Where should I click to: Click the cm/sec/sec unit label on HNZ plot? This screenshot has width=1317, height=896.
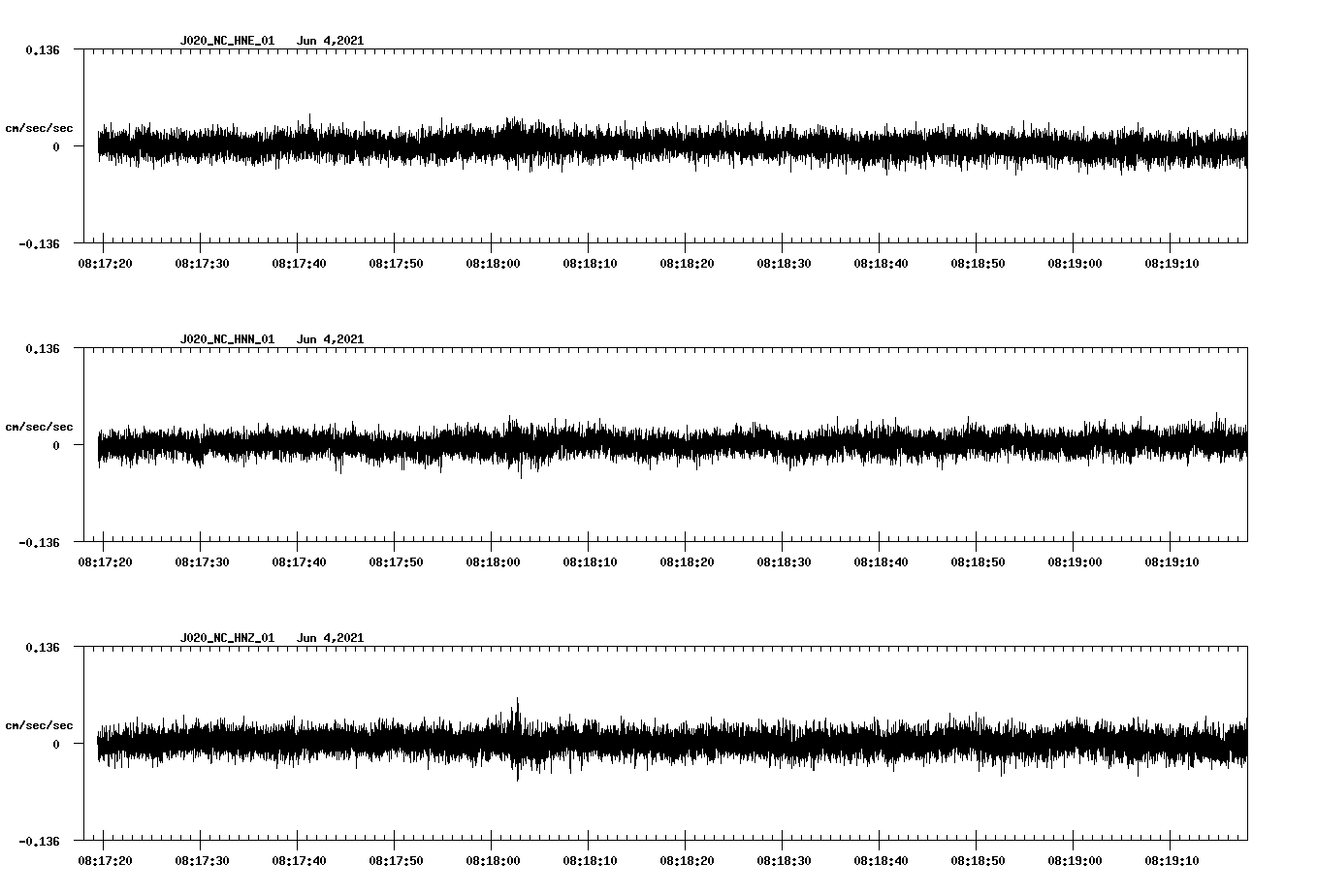(x=39, y=725)
